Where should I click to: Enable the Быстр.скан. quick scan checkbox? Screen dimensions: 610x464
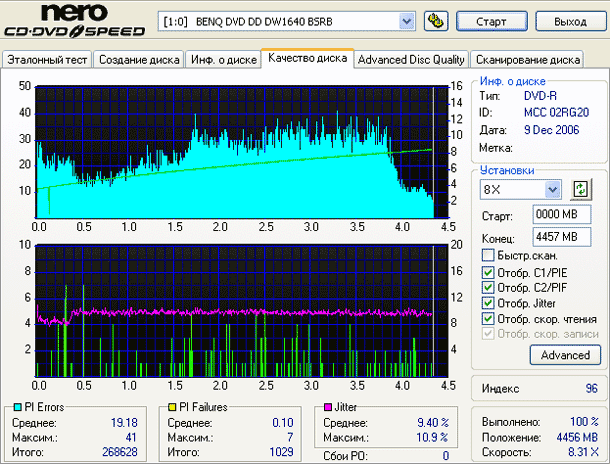point(488,256)
